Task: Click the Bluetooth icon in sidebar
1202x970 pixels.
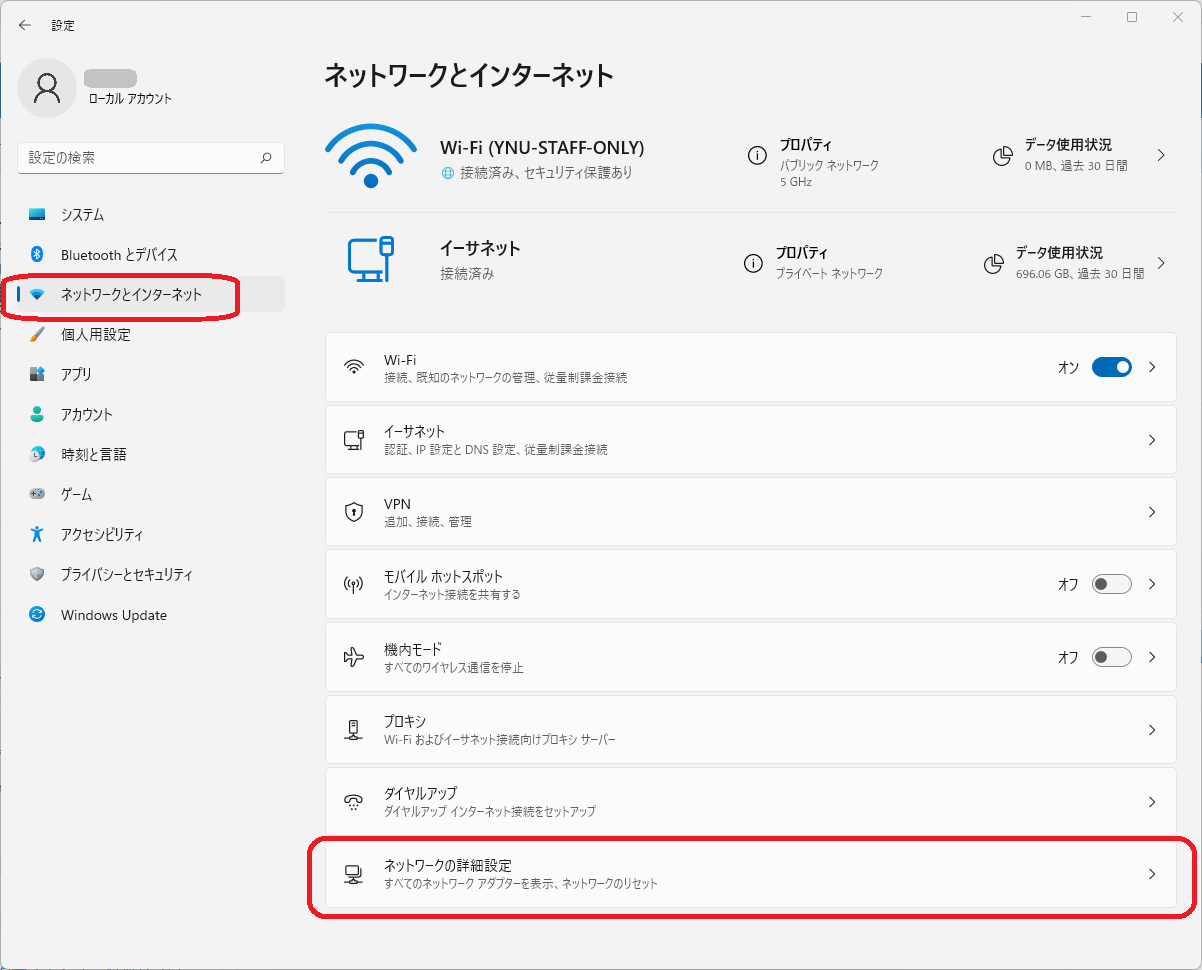Action: pos(37,255)
